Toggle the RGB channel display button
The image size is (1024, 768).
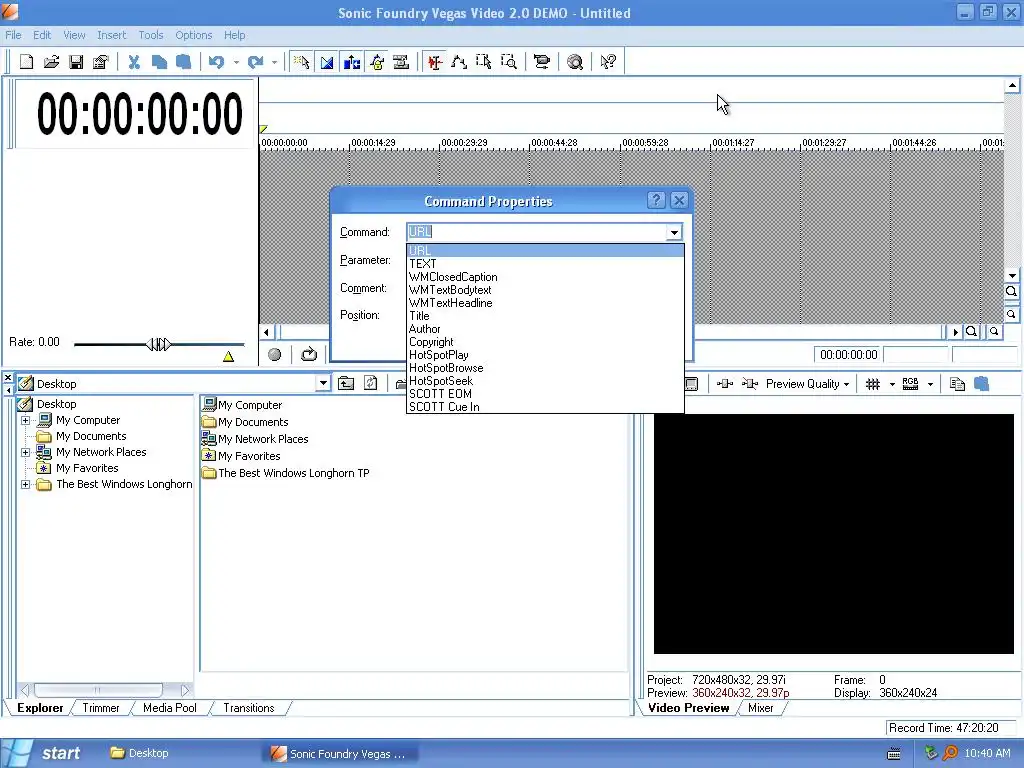910,384
